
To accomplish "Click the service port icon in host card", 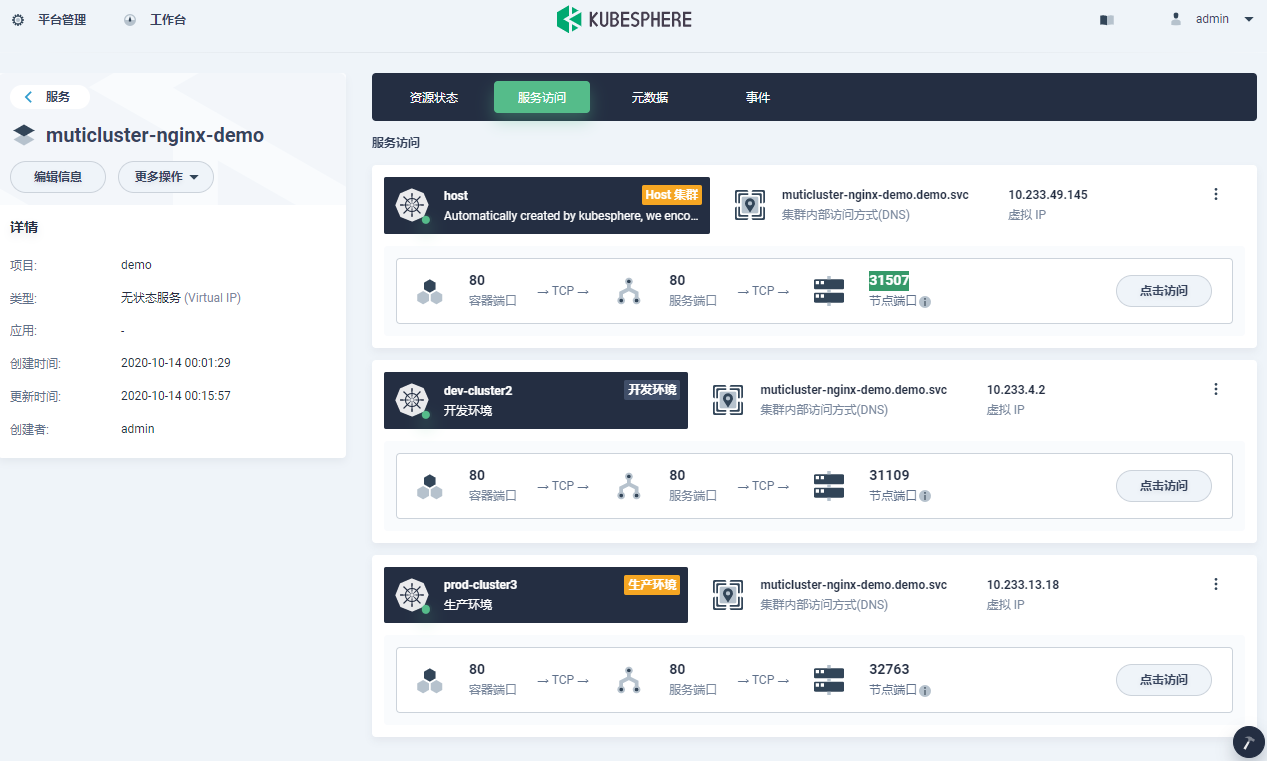I will tap(629, 291).
